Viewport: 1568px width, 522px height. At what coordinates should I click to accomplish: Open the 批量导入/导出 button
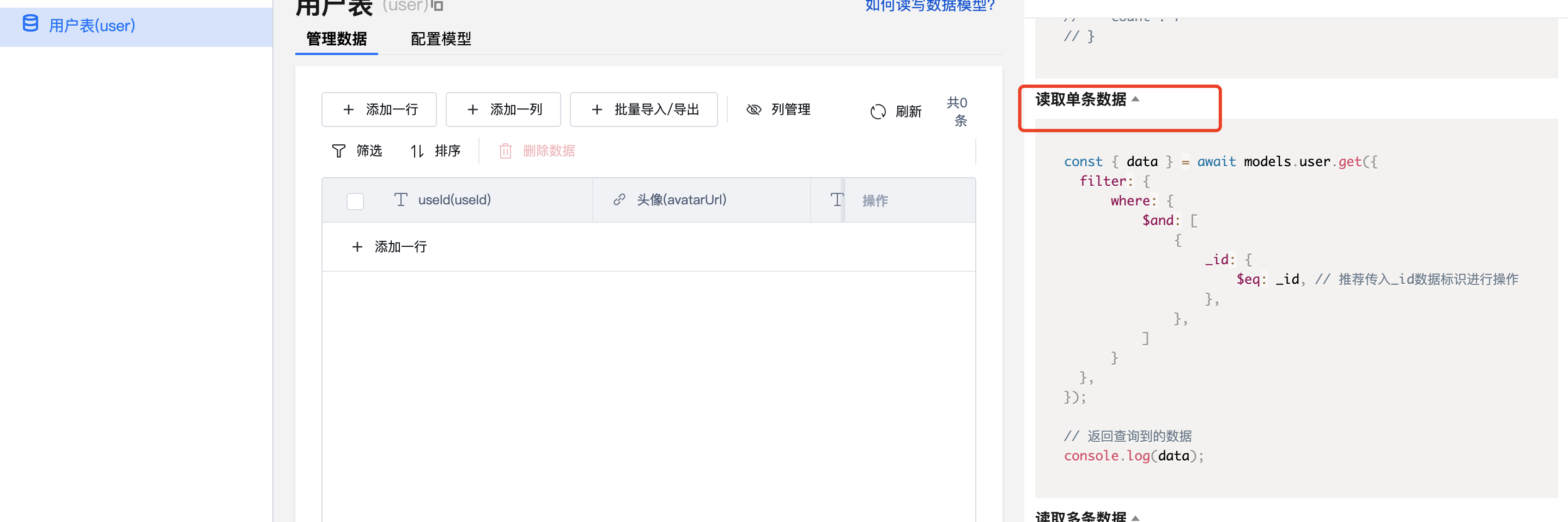(643, 110)
